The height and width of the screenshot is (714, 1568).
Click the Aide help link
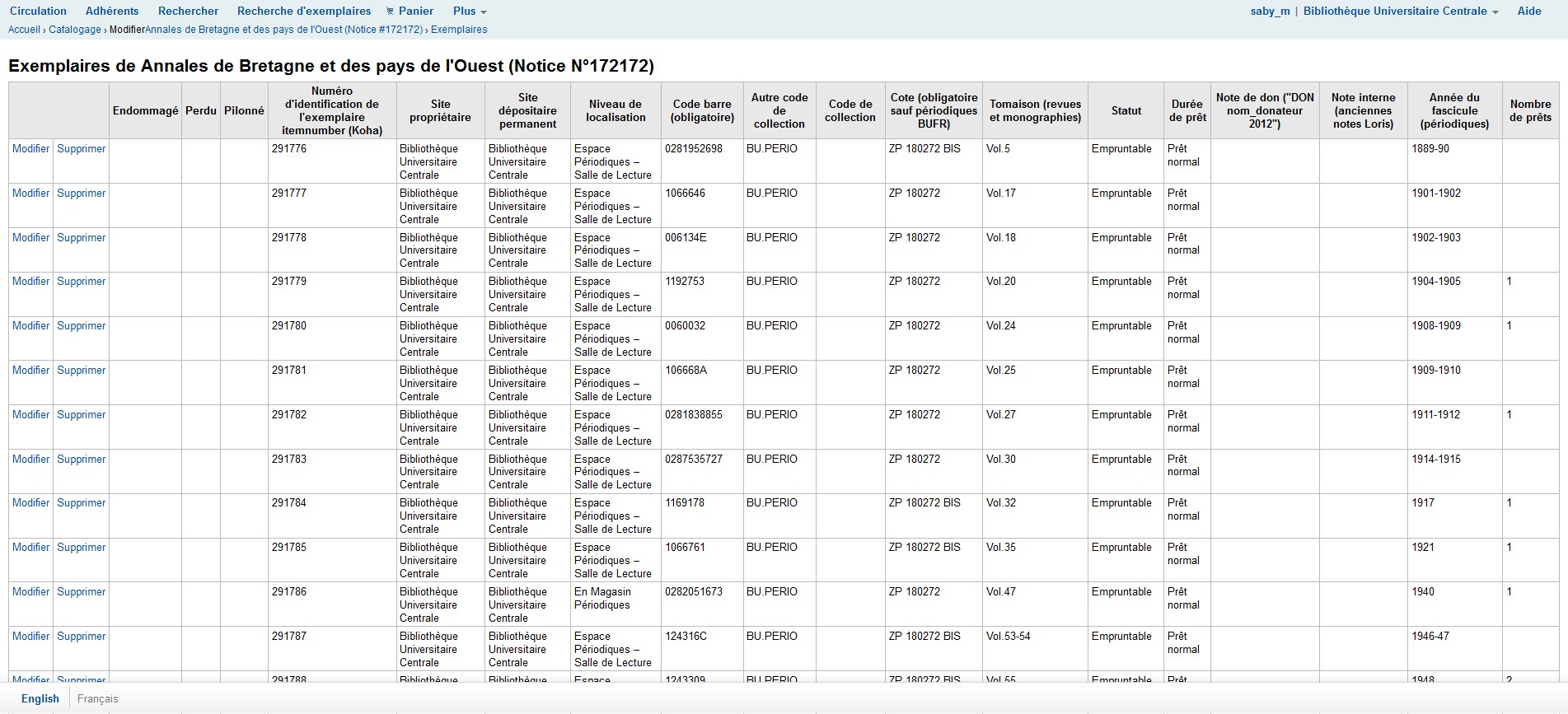(x=1529, y=11)
